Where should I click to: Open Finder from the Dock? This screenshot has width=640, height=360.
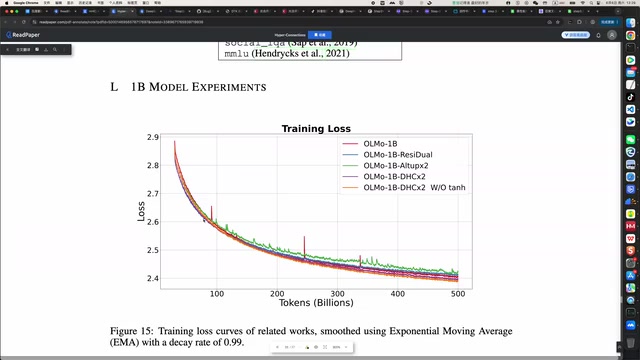631,23
